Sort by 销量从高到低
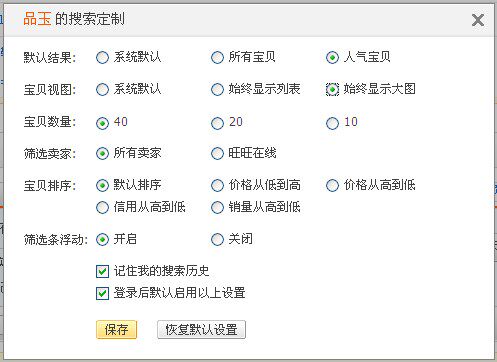The height and width of the screenshot is (362, 497). click(217, 208)
